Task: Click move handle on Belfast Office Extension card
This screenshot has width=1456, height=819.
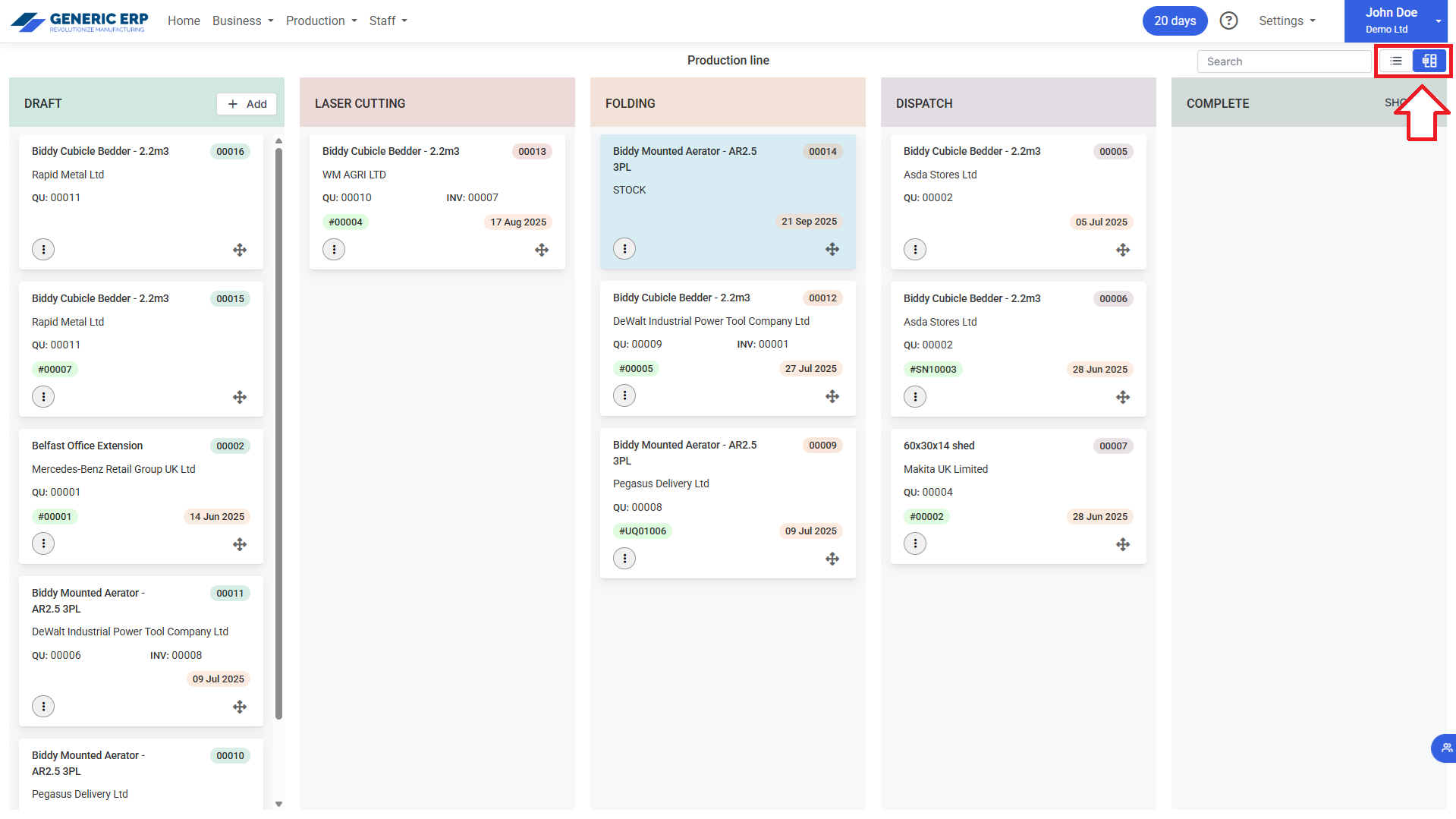Action: click(240, 544)
